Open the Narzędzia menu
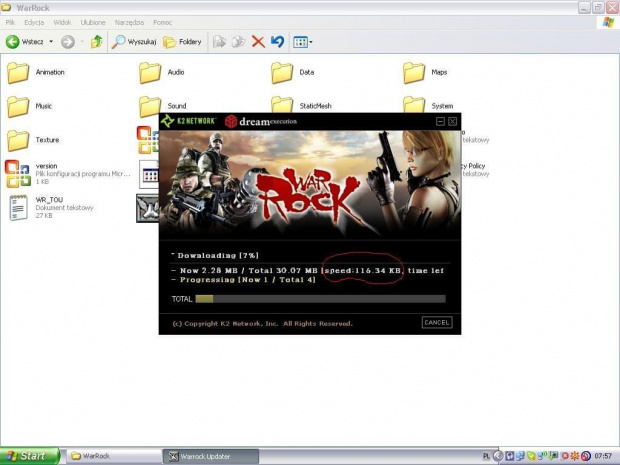The image size is (620, 465). [x=130, y=22]
